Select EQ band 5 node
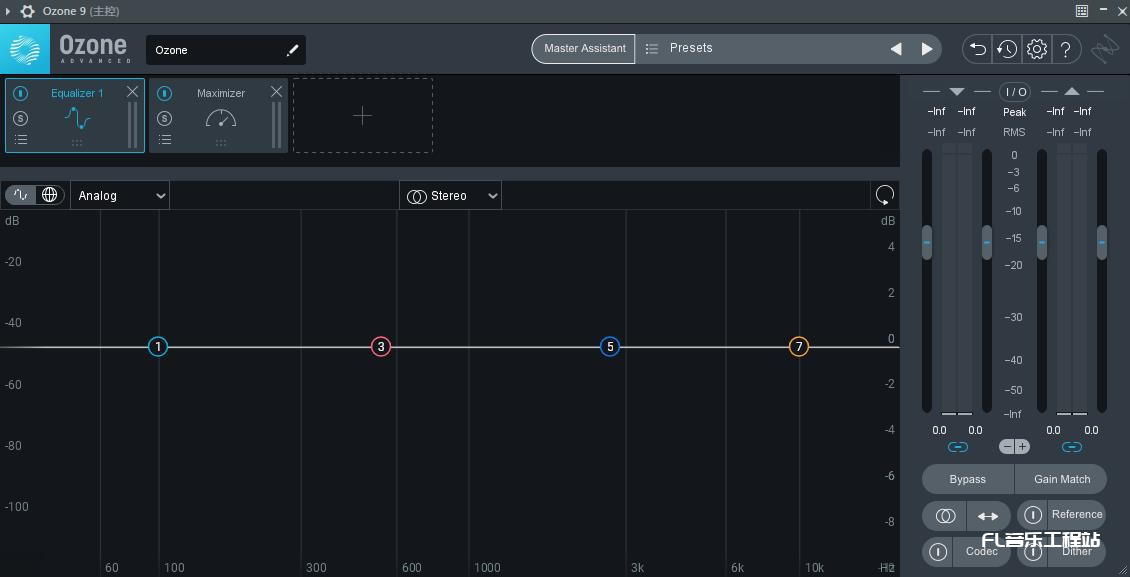 click(610, 346)
